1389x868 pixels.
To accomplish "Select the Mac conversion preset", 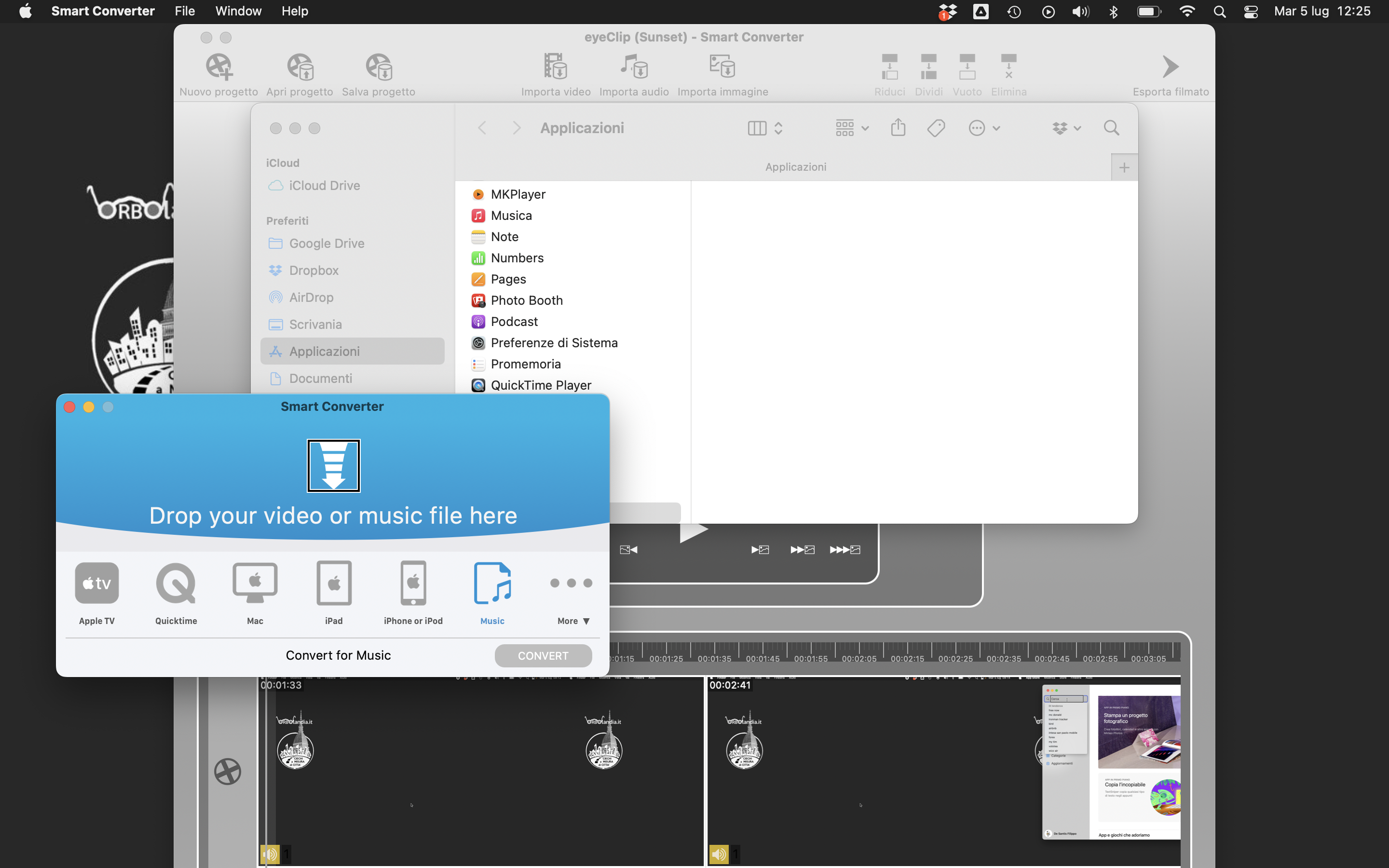I will point(255,583).
